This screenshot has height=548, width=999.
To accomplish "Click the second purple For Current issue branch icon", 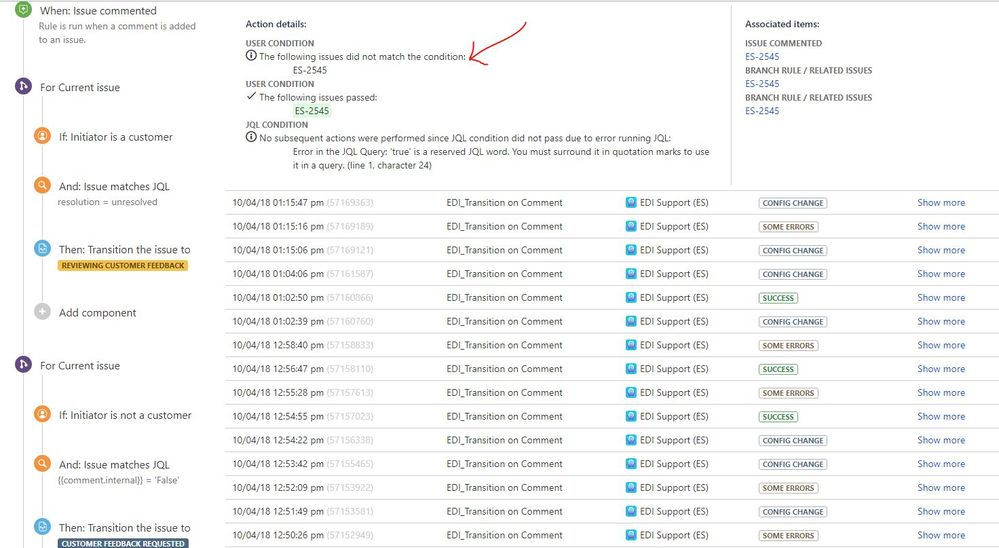I will pos(23,364).
